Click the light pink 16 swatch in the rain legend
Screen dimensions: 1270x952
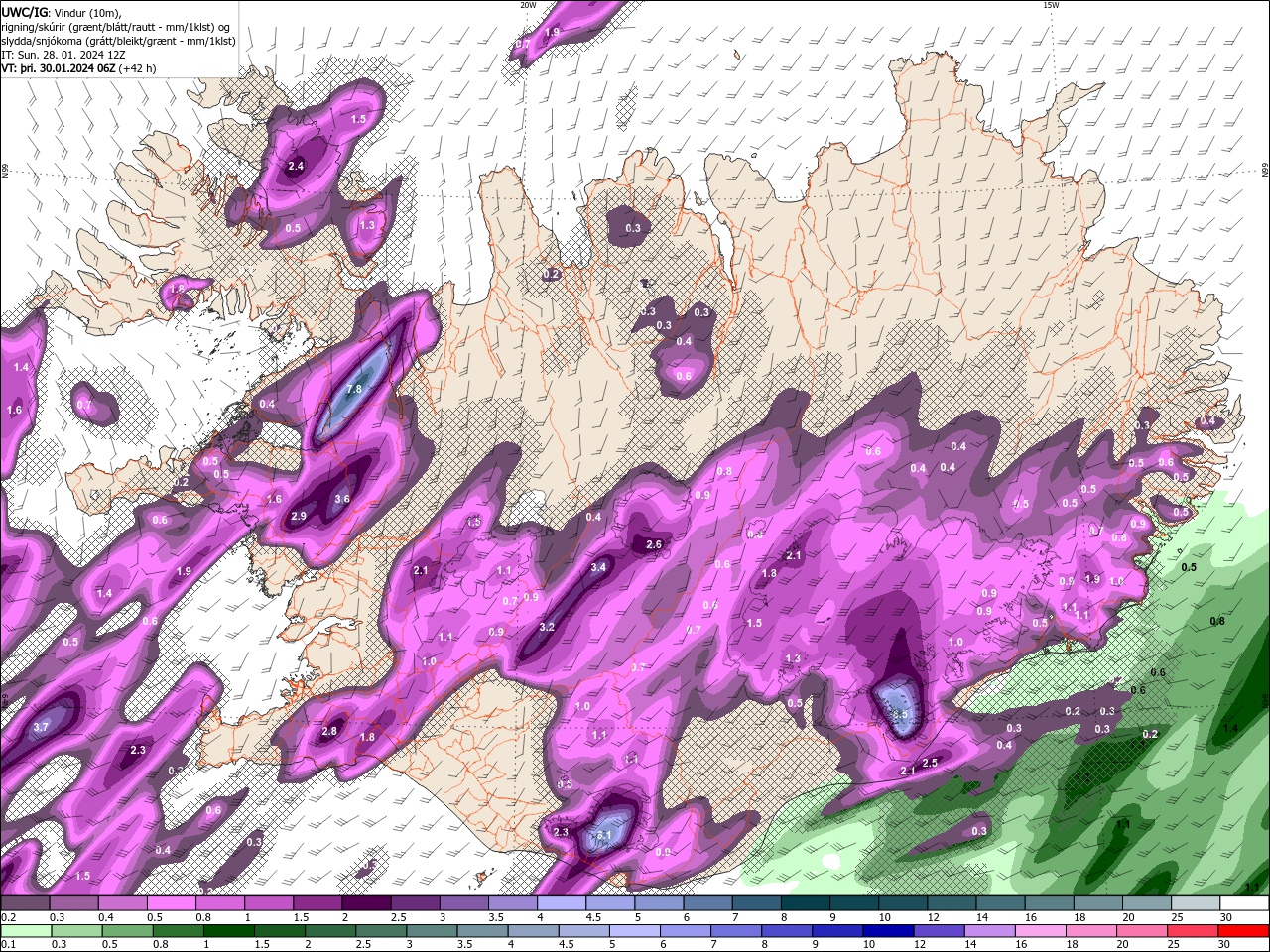1040,931
